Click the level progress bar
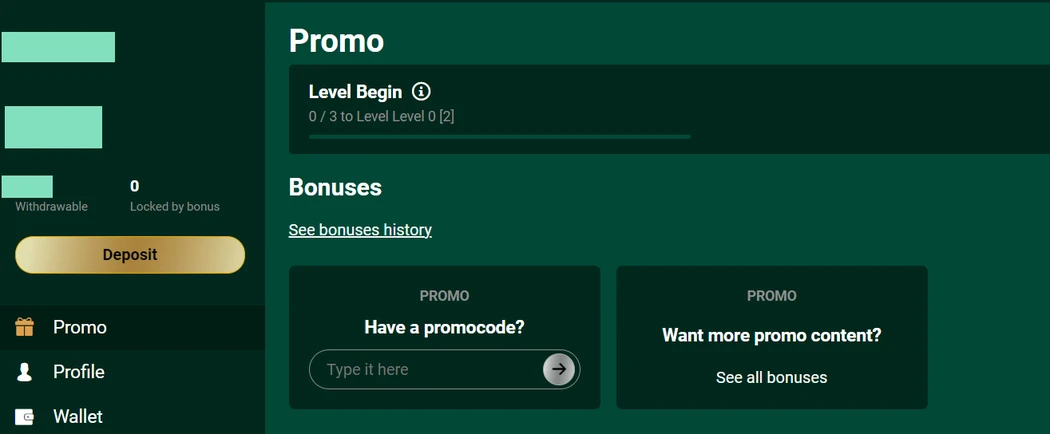Screen dimensions: 1050x434 [x=499, y=137]
